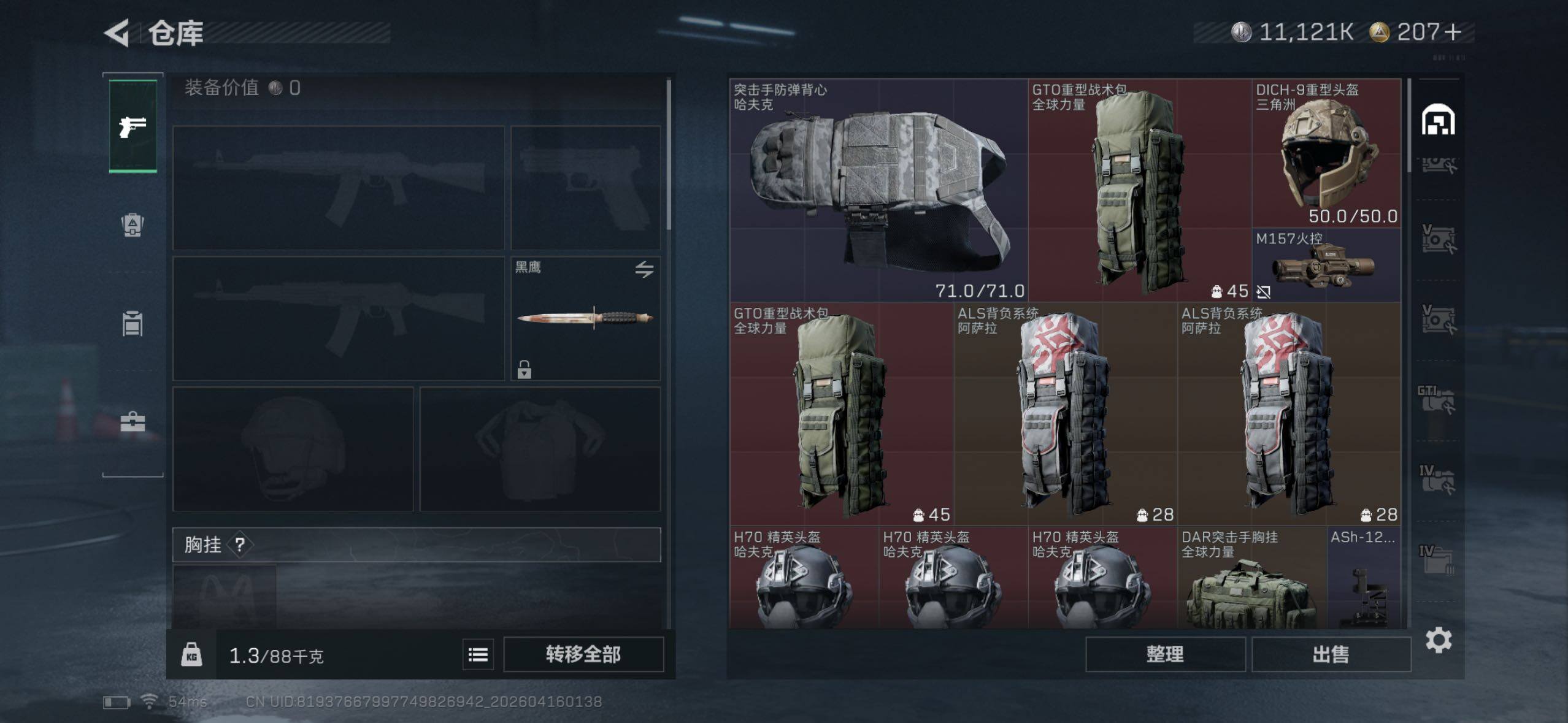Open the chest rig sidebar tab icon

[133, 323]
